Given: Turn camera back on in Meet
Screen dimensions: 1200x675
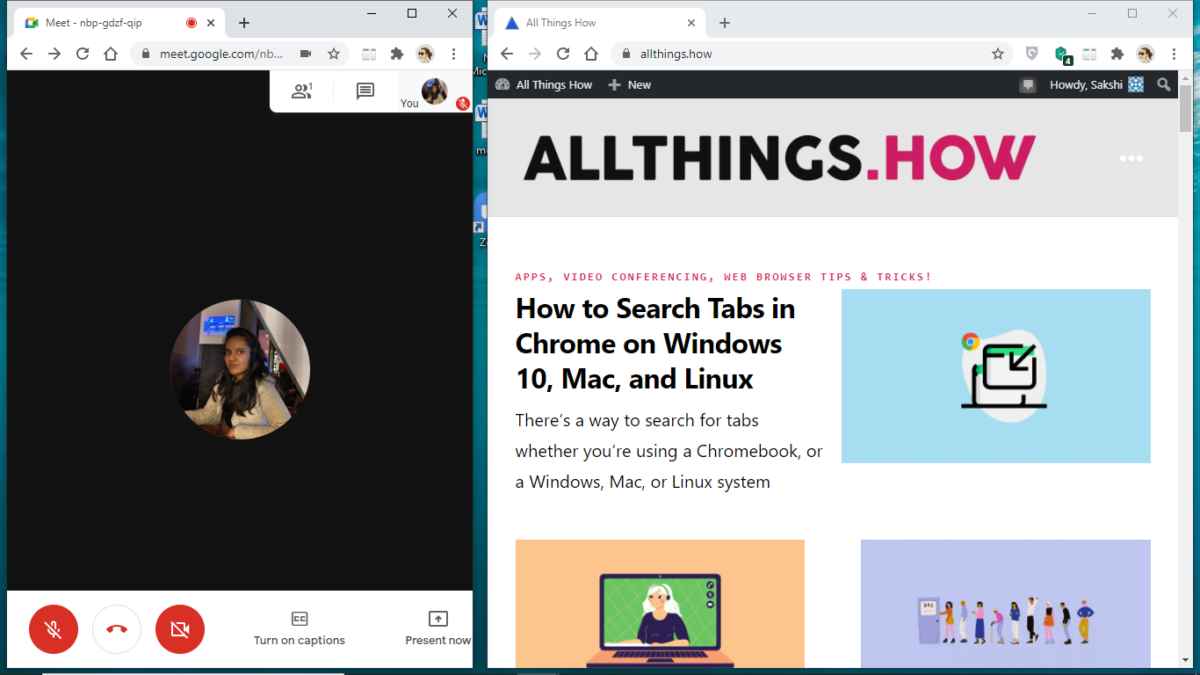Looking at the screenshot, I should point(180,630).
